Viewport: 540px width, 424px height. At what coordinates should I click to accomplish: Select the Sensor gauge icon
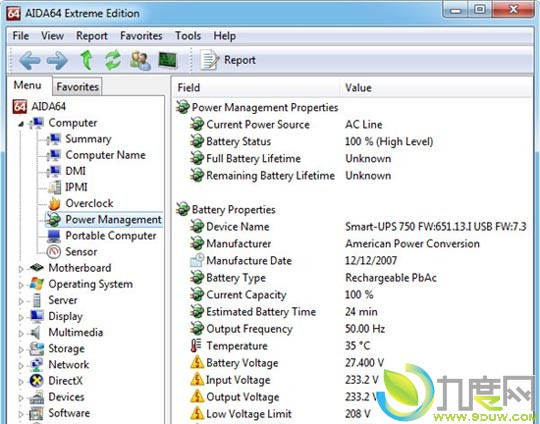(54, 252)
